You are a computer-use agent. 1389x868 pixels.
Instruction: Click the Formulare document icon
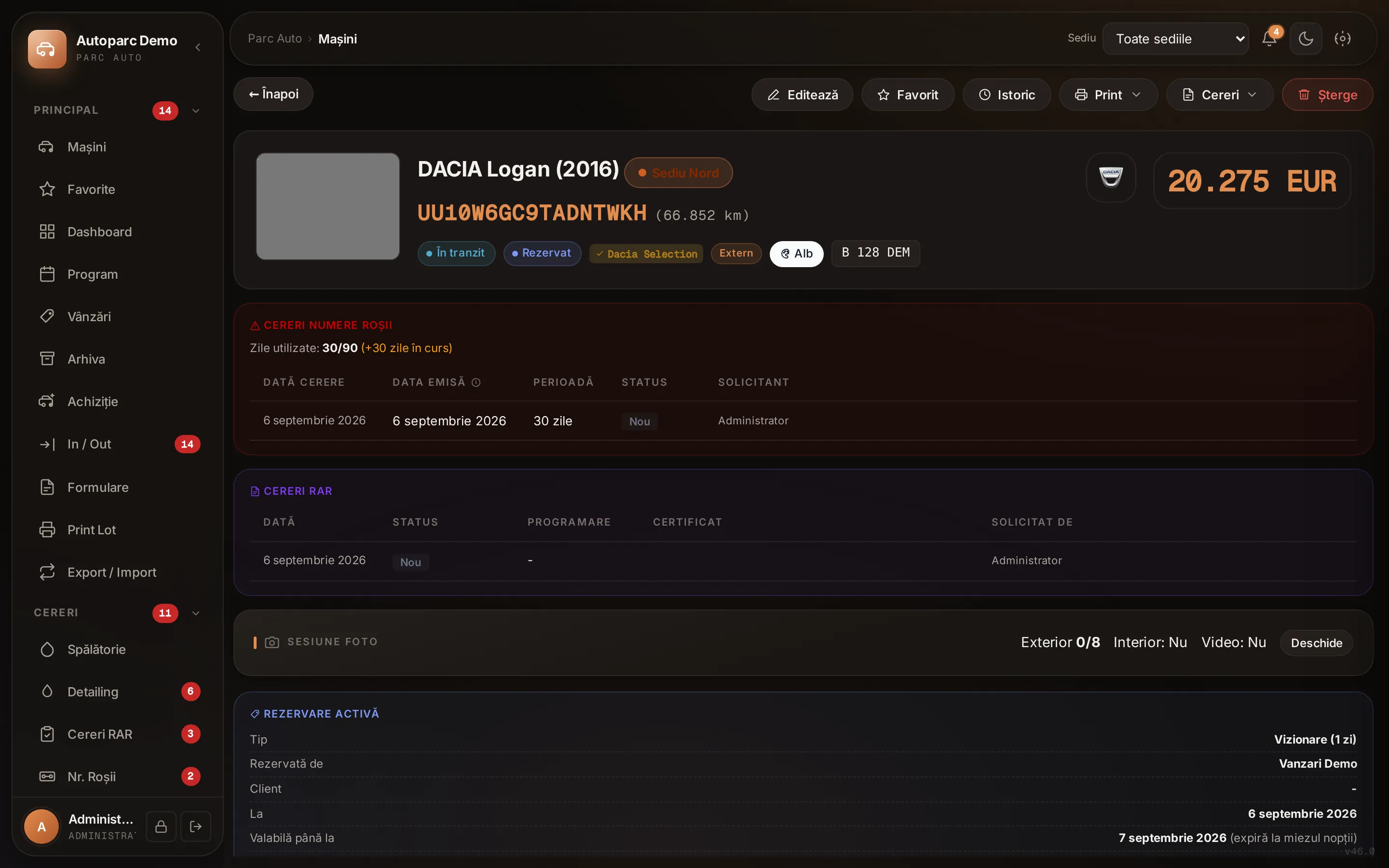click(47, 488)
